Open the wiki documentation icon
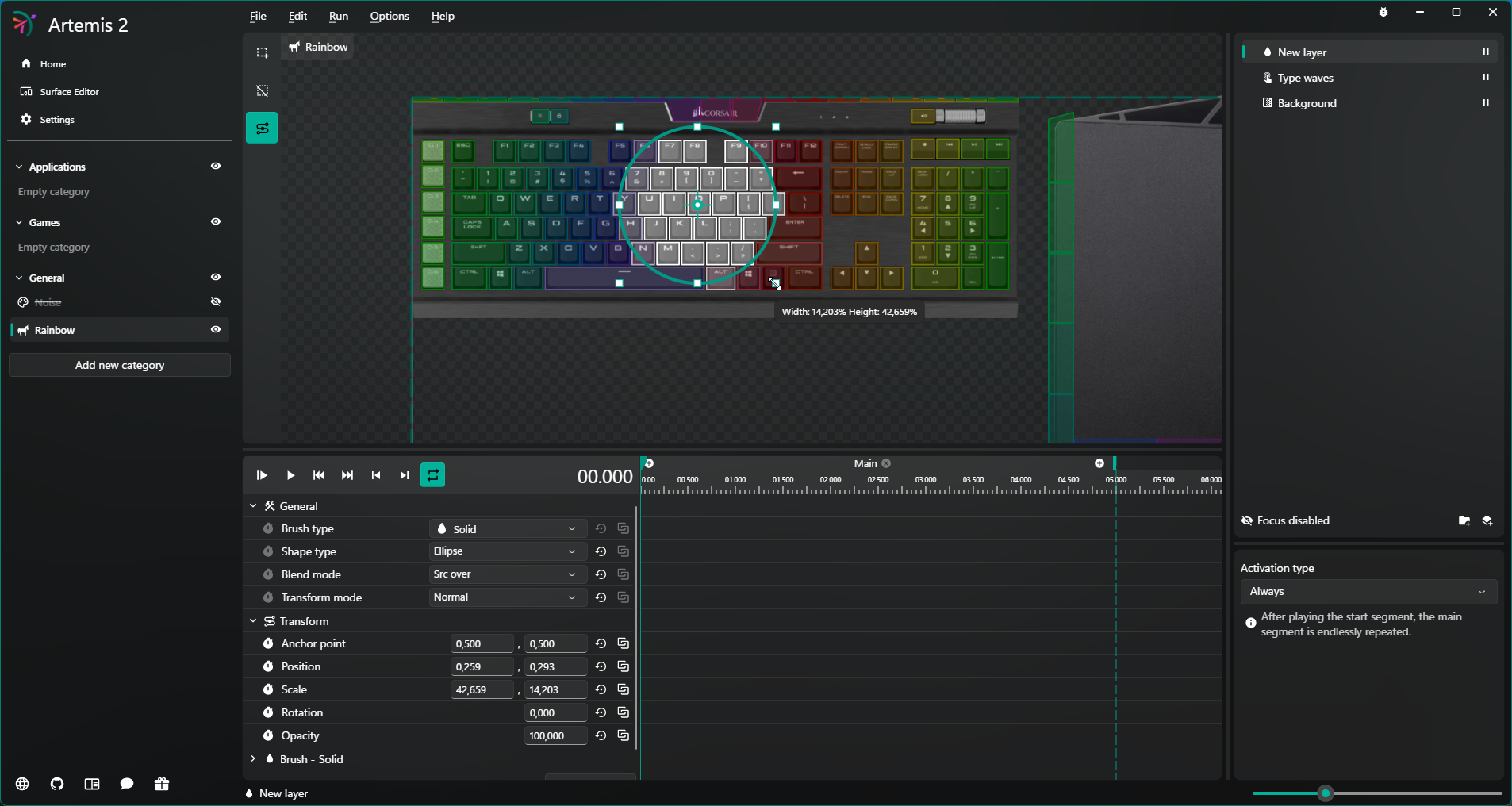 coord(92,784)
